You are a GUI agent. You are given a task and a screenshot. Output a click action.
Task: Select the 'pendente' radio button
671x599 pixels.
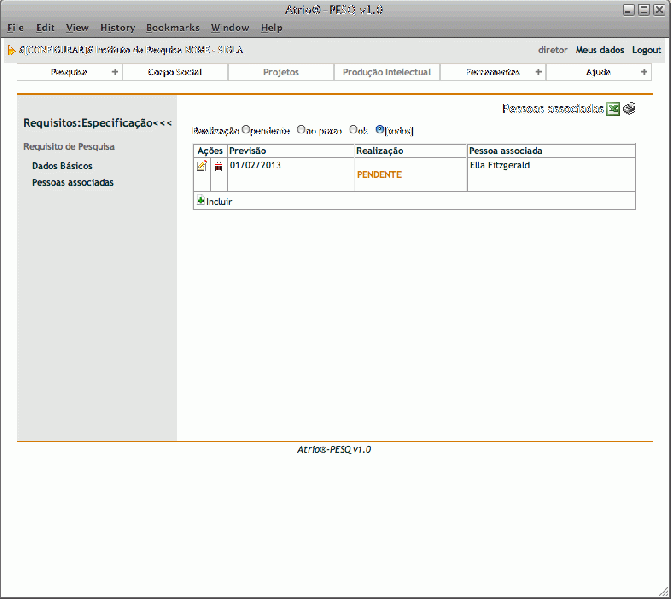246,130
